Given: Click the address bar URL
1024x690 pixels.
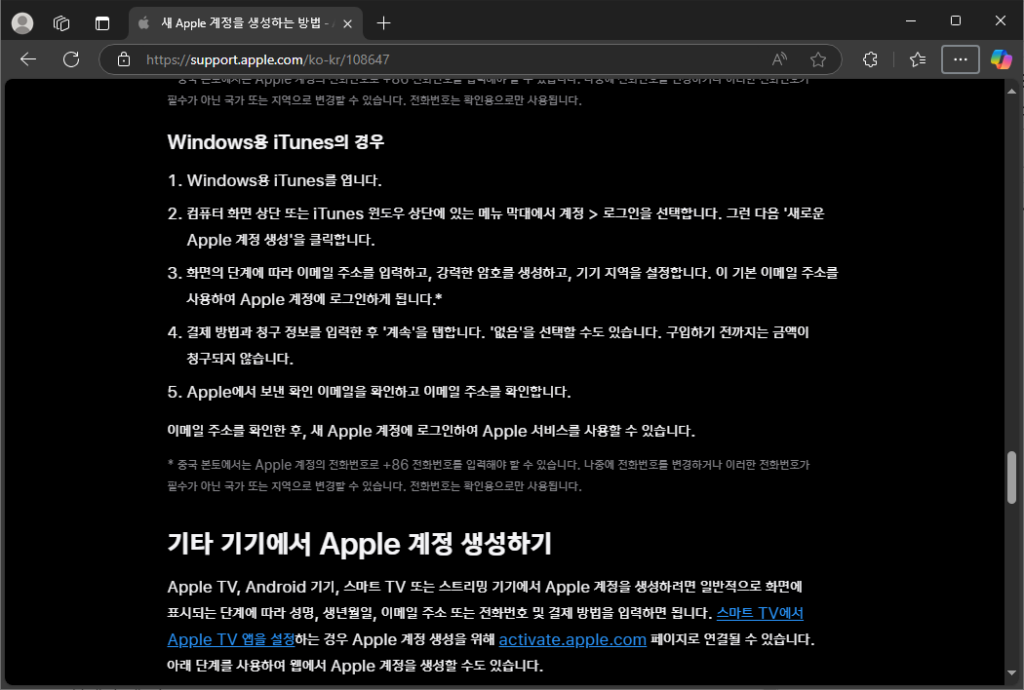Looking at the screenshot, I should tap(268, 59).
